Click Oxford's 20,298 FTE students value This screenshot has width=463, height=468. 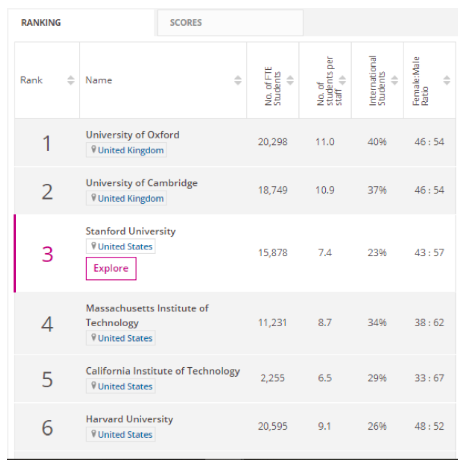[273, 142]
